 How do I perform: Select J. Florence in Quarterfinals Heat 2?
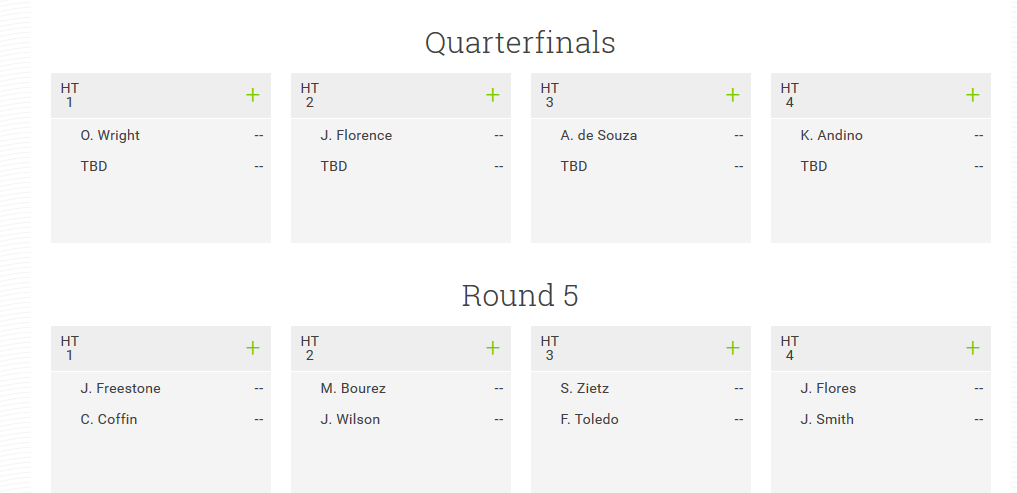point(356,136)
